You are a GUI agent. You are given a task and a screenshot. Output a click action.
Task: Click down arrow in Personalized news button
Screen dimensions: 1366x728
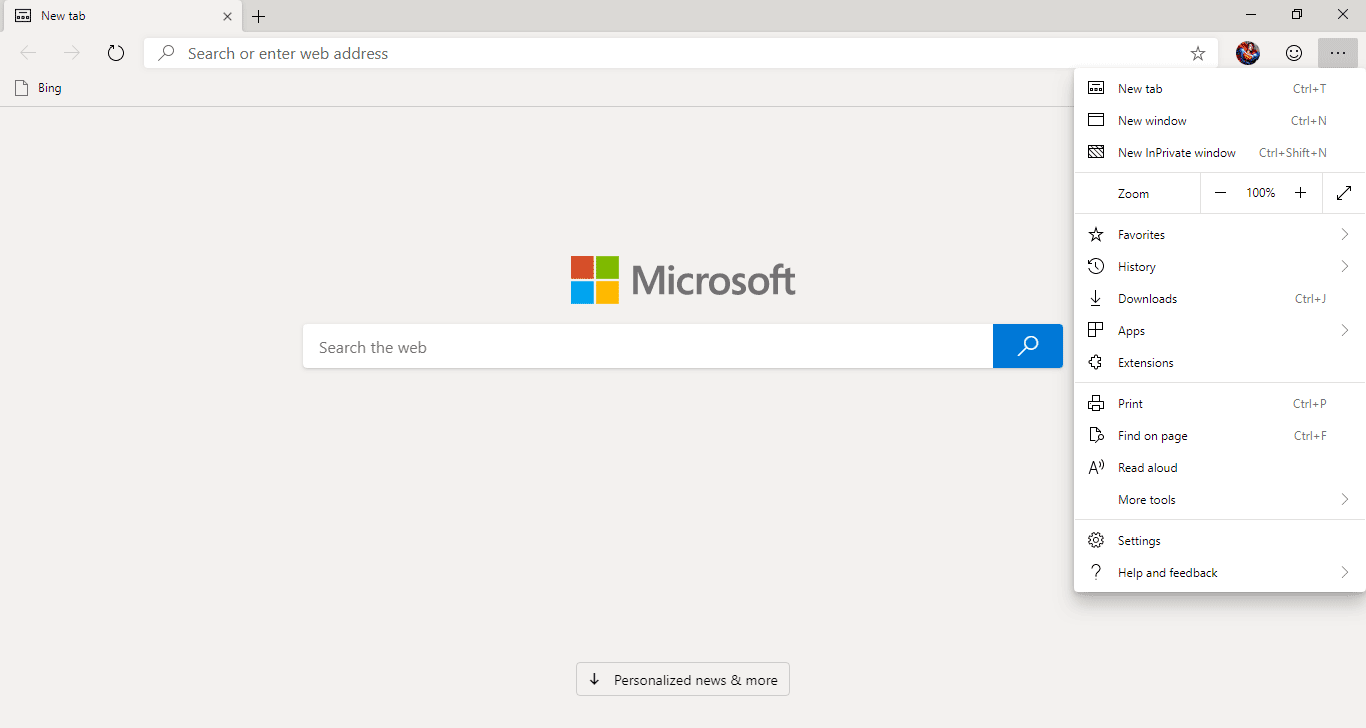(x=594, y=679)
